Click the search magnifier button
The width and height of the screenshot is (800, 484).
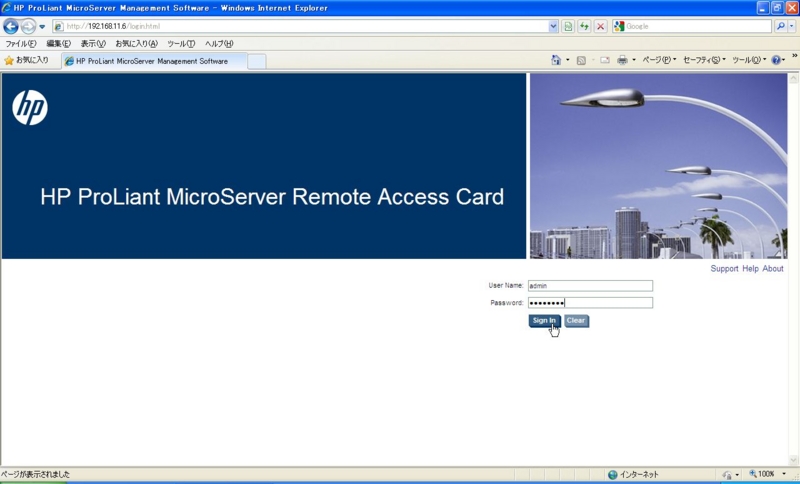780,26
